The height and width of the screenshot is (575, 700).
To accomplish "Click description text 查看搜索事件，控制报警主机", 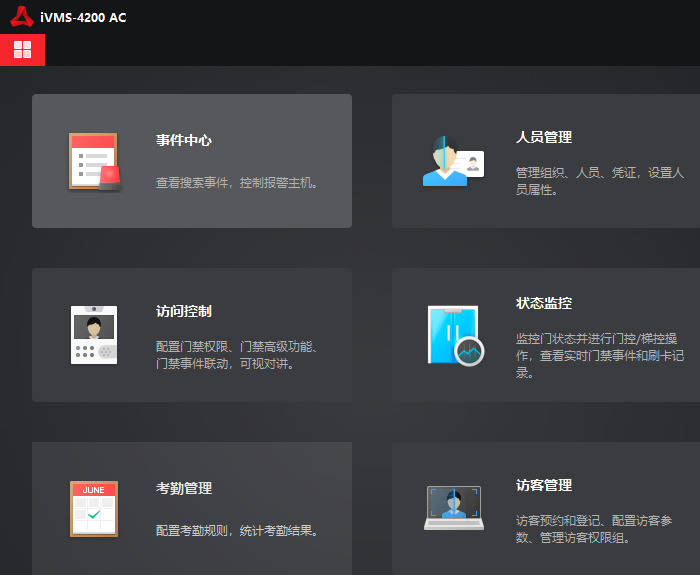I will [x=239, y=183].
